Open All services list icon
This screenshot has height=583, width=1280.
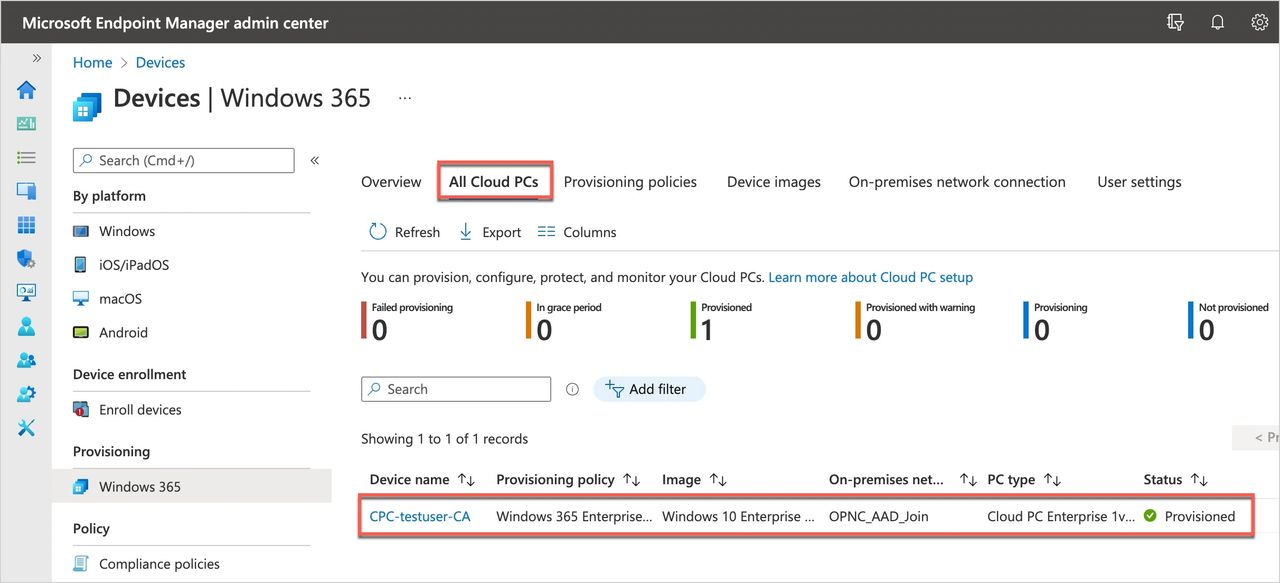pos(26,158)
